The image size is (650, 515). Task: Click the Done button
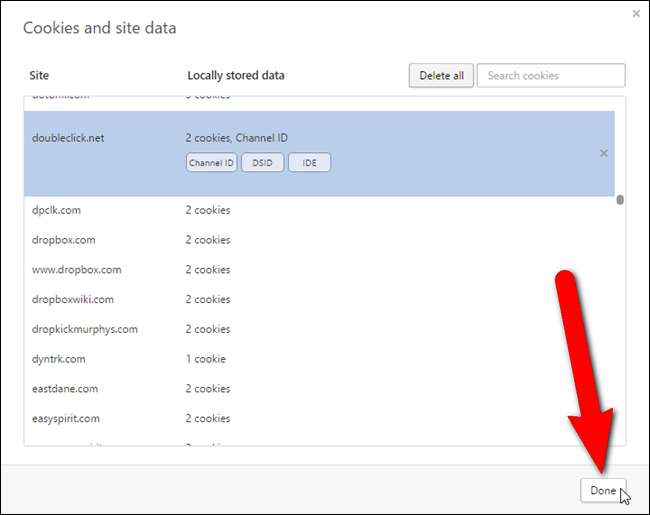603,490
